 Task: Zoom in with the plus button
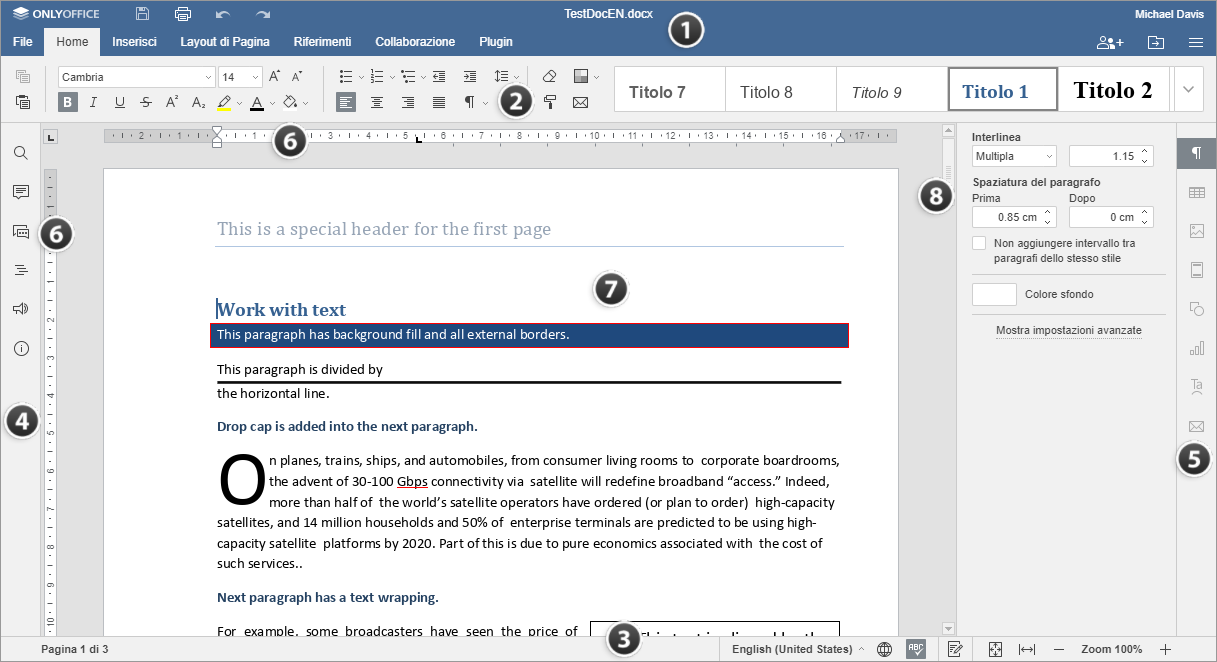1165,649
